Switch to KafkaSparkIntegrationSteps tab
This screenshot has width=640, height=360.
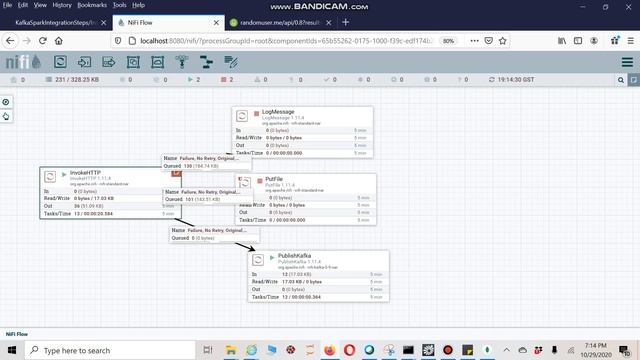(x=55, y=22)
